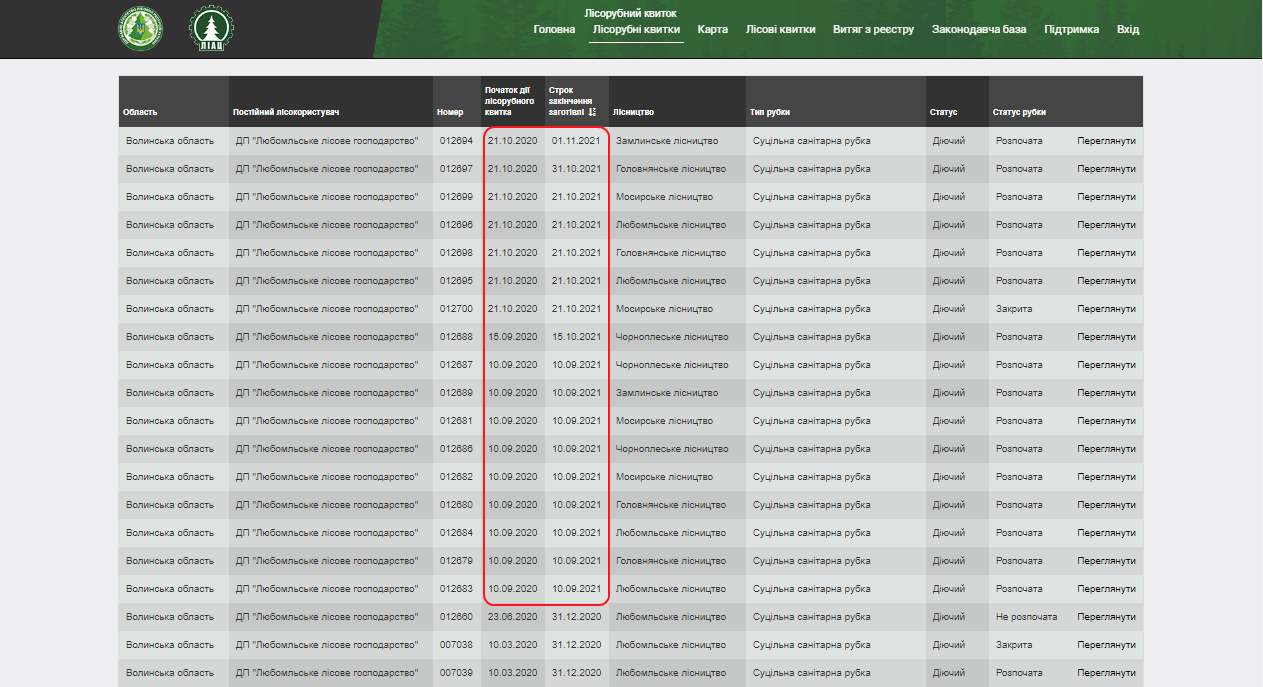Click the date 01.11.2021 cell
The height and width of the screenshot is (687, 1263).
[x=576, y=141]
